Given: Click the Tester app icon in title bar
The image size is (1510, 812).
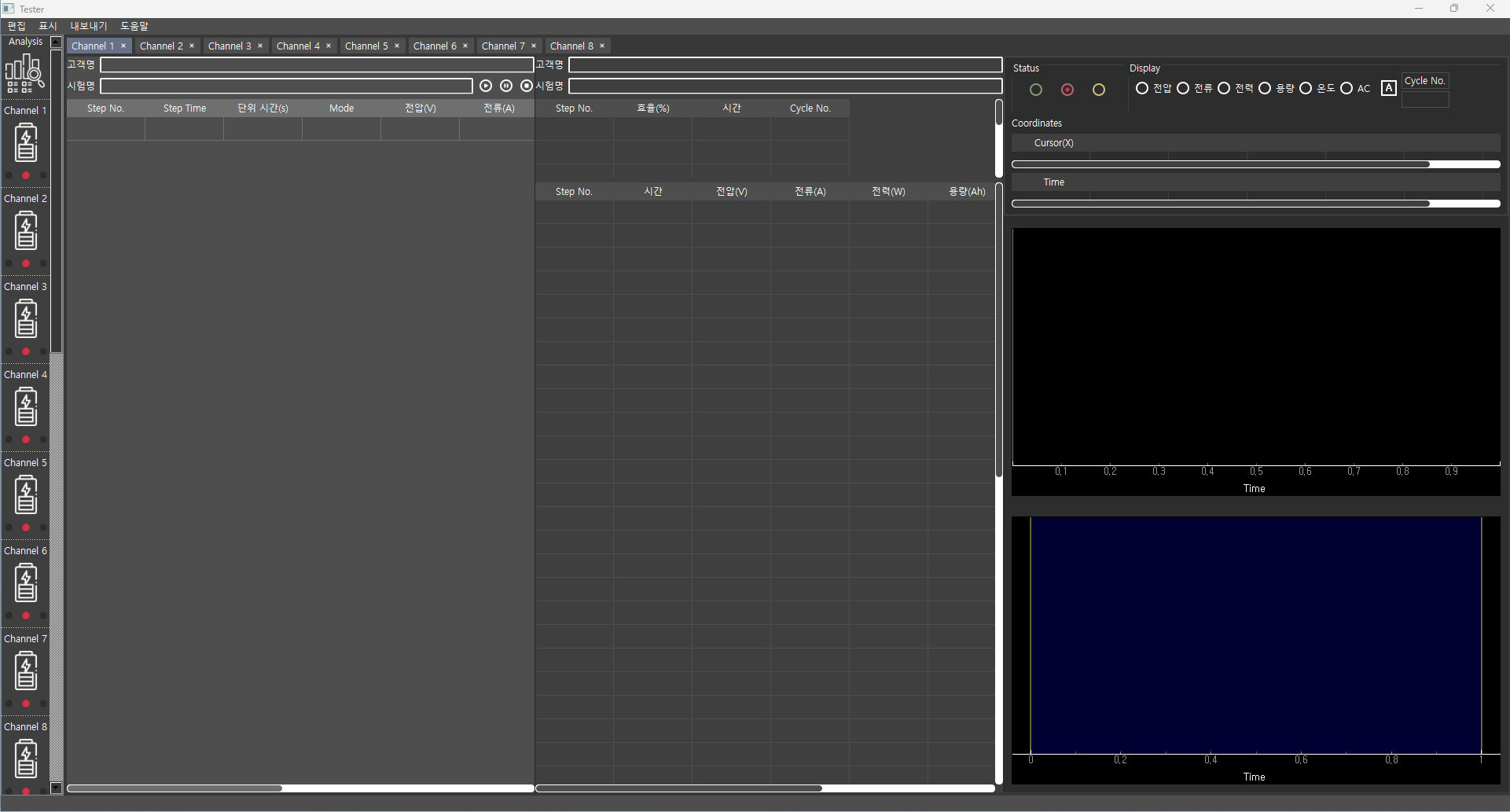Looking at the screenshot, I should (9, 9).
